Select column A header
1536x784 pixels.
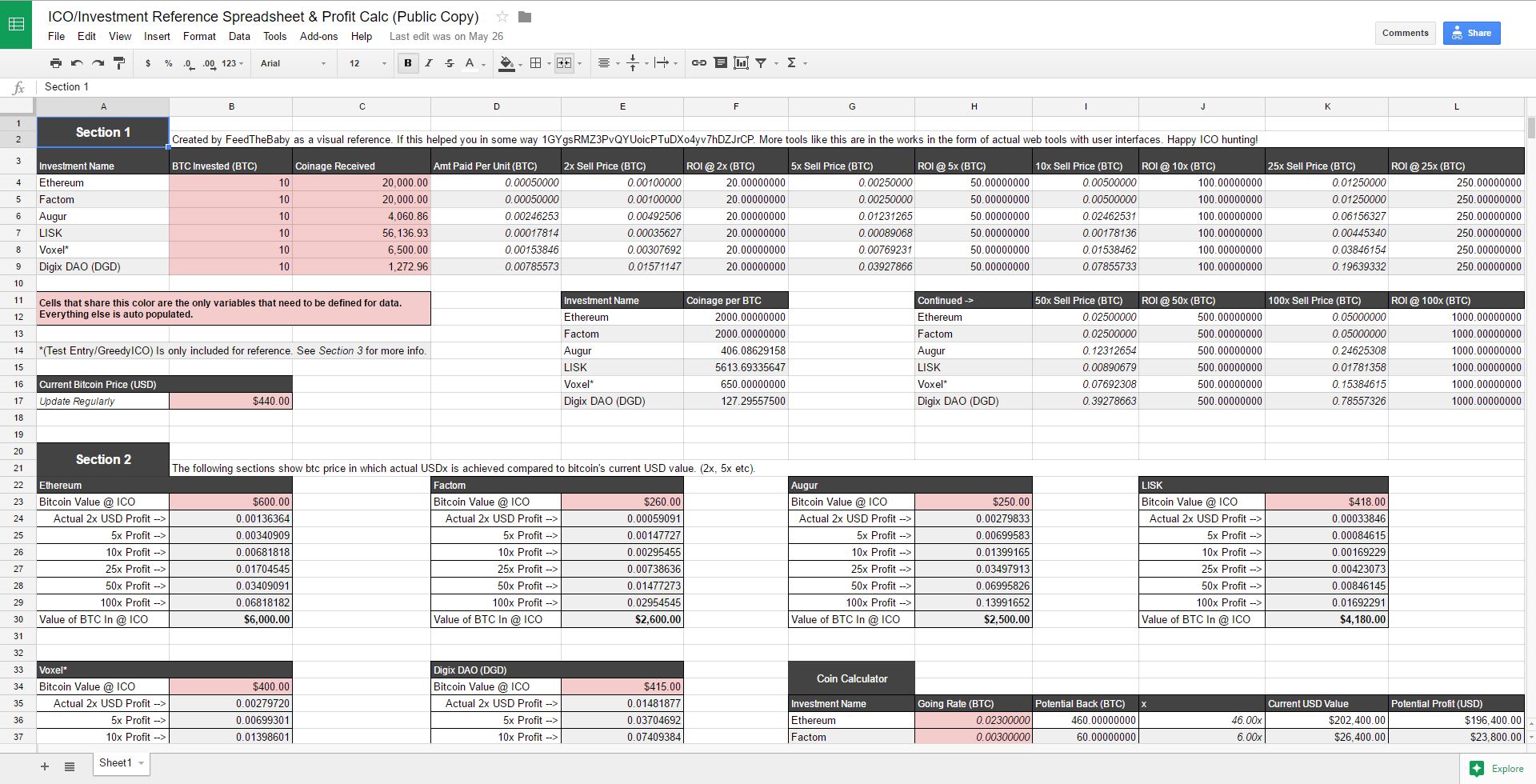pyautogui.click(x=103, y=106)
